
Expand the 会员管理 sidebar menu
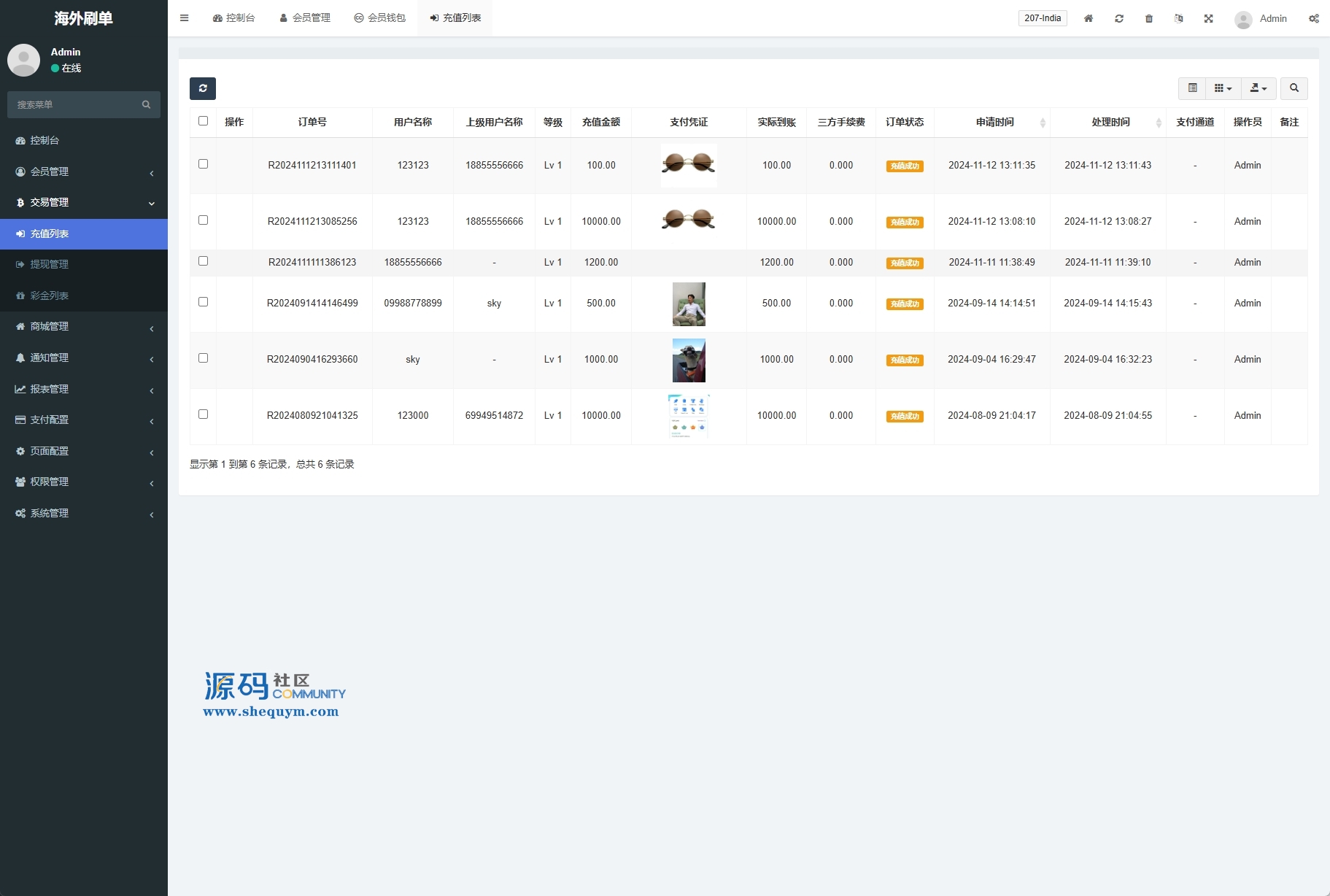(84, 171)
